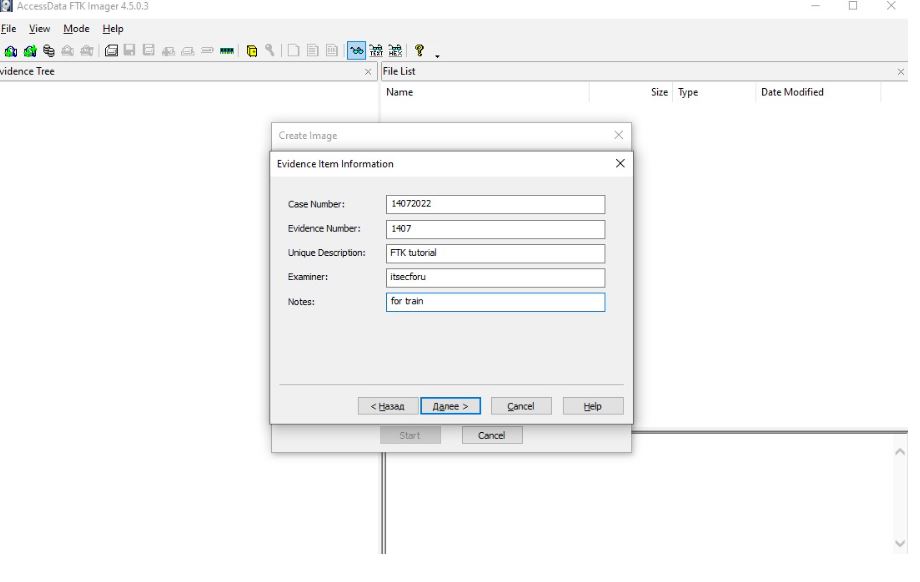Cancel the Evidence Item Information dialog

[521, 406]
